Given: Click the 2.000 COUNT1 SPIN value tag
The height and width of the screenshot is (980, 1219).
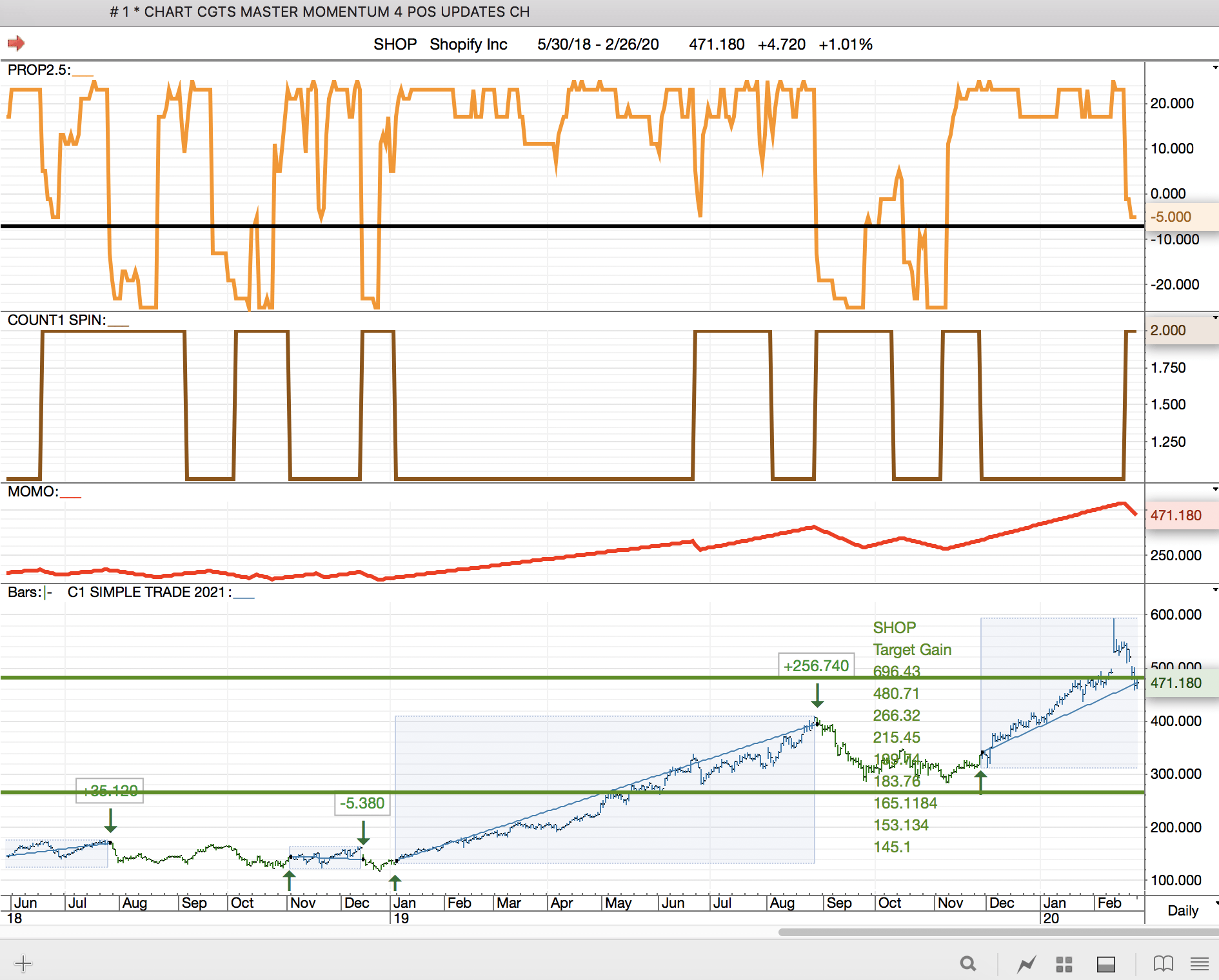Looking at the screenshot, I should [x=1182, y=330].
